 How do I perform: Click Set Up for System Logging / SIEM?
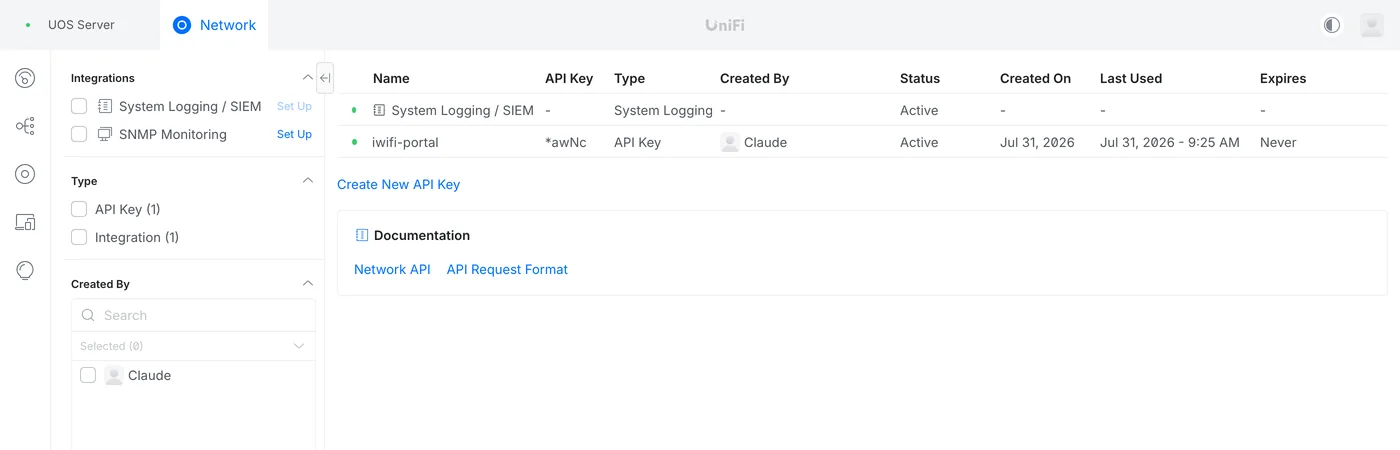(x=294, y=106)
